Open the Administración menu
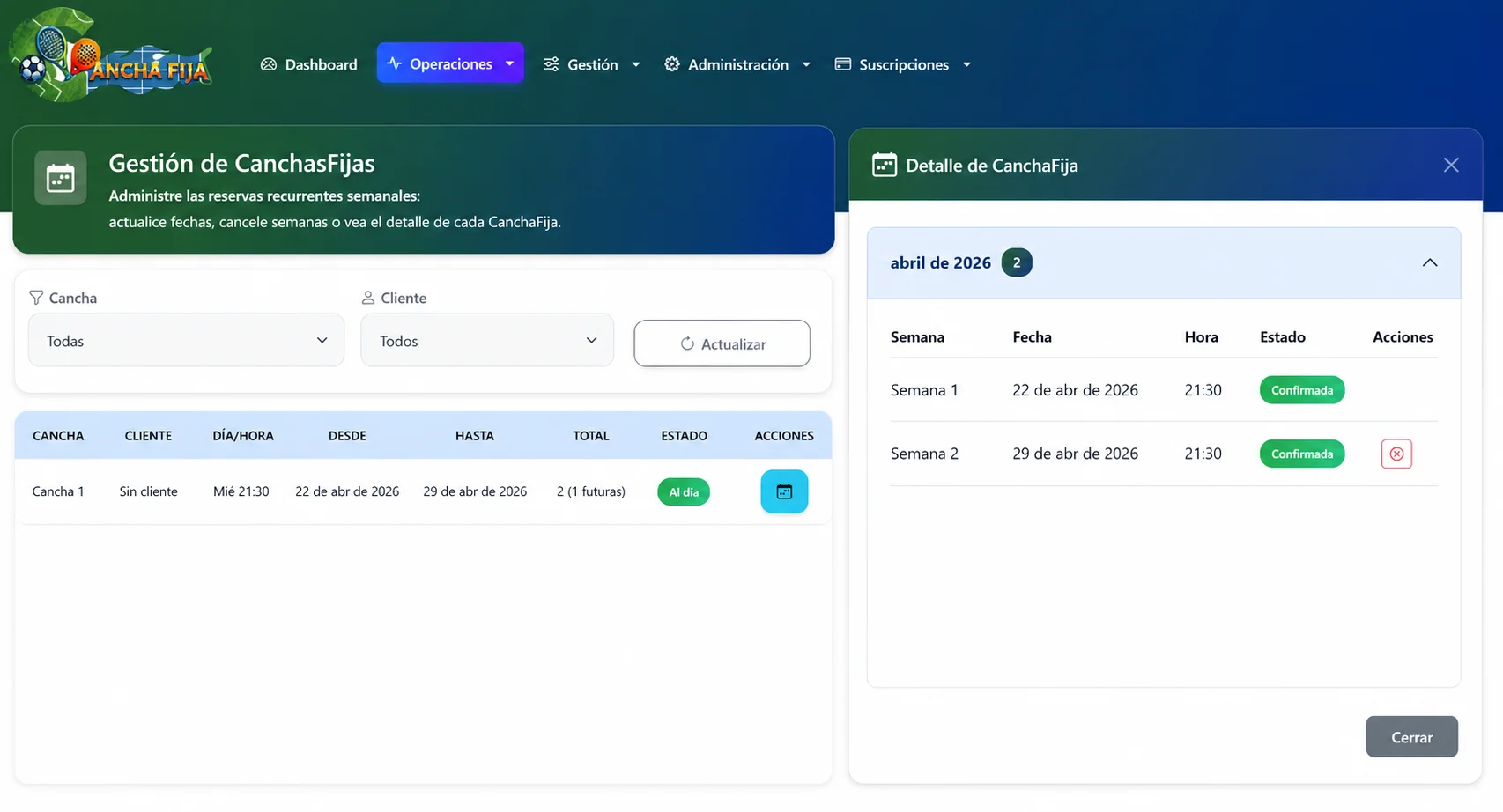Screen dimensions: 1503x812 click(737, 64)
